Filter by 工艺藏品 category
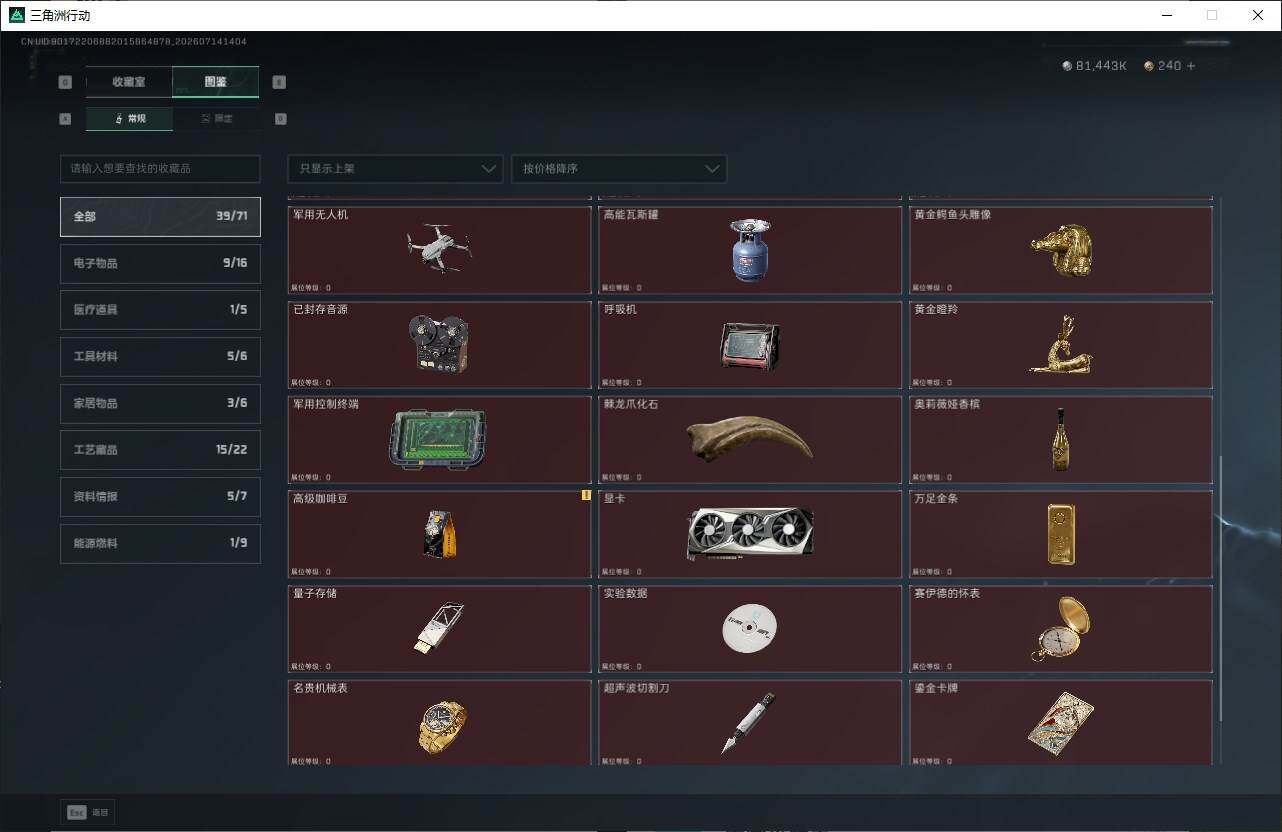1282x832 pixels. [160, 450]
